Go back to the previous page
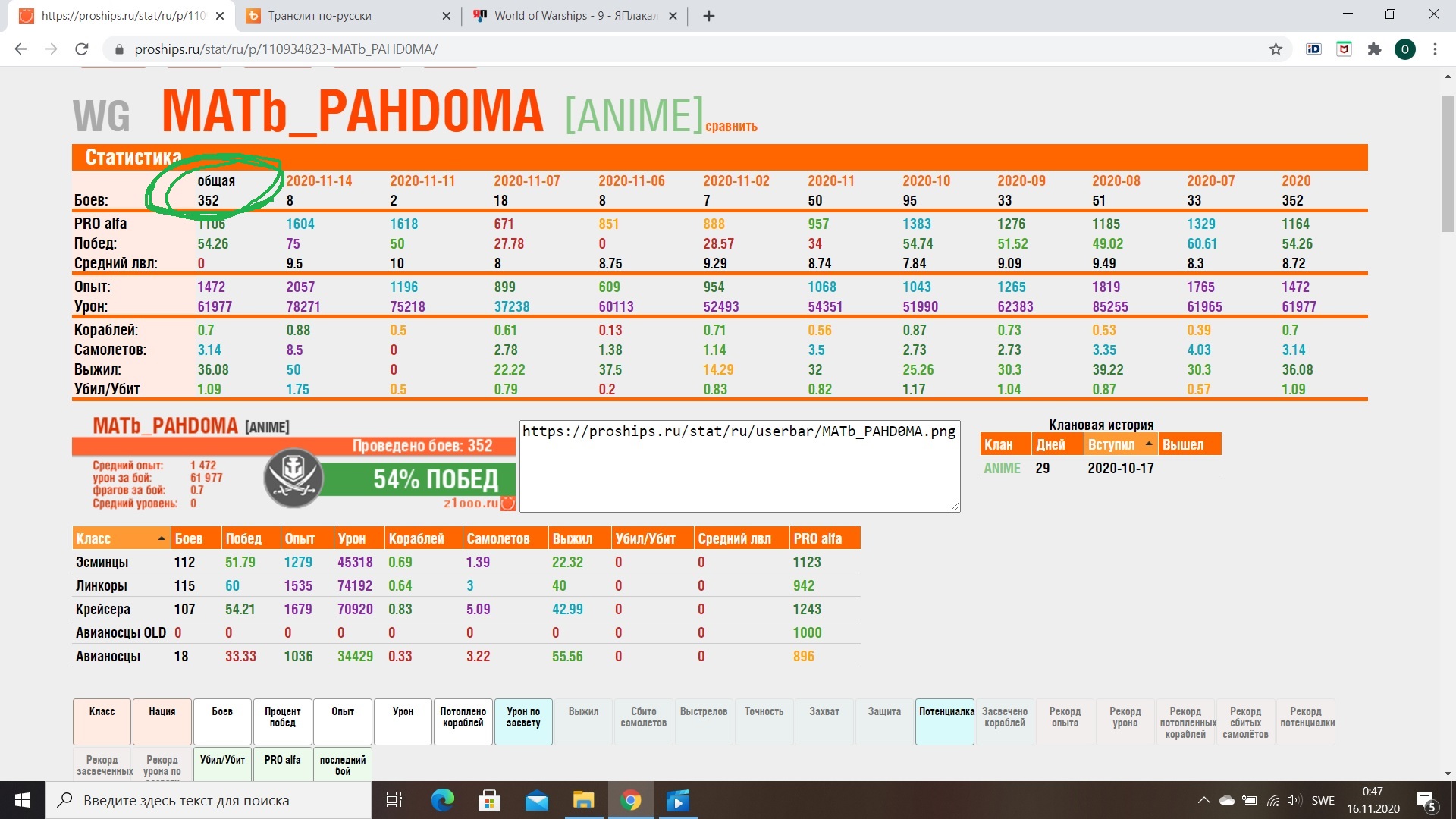 pos(20,49)
